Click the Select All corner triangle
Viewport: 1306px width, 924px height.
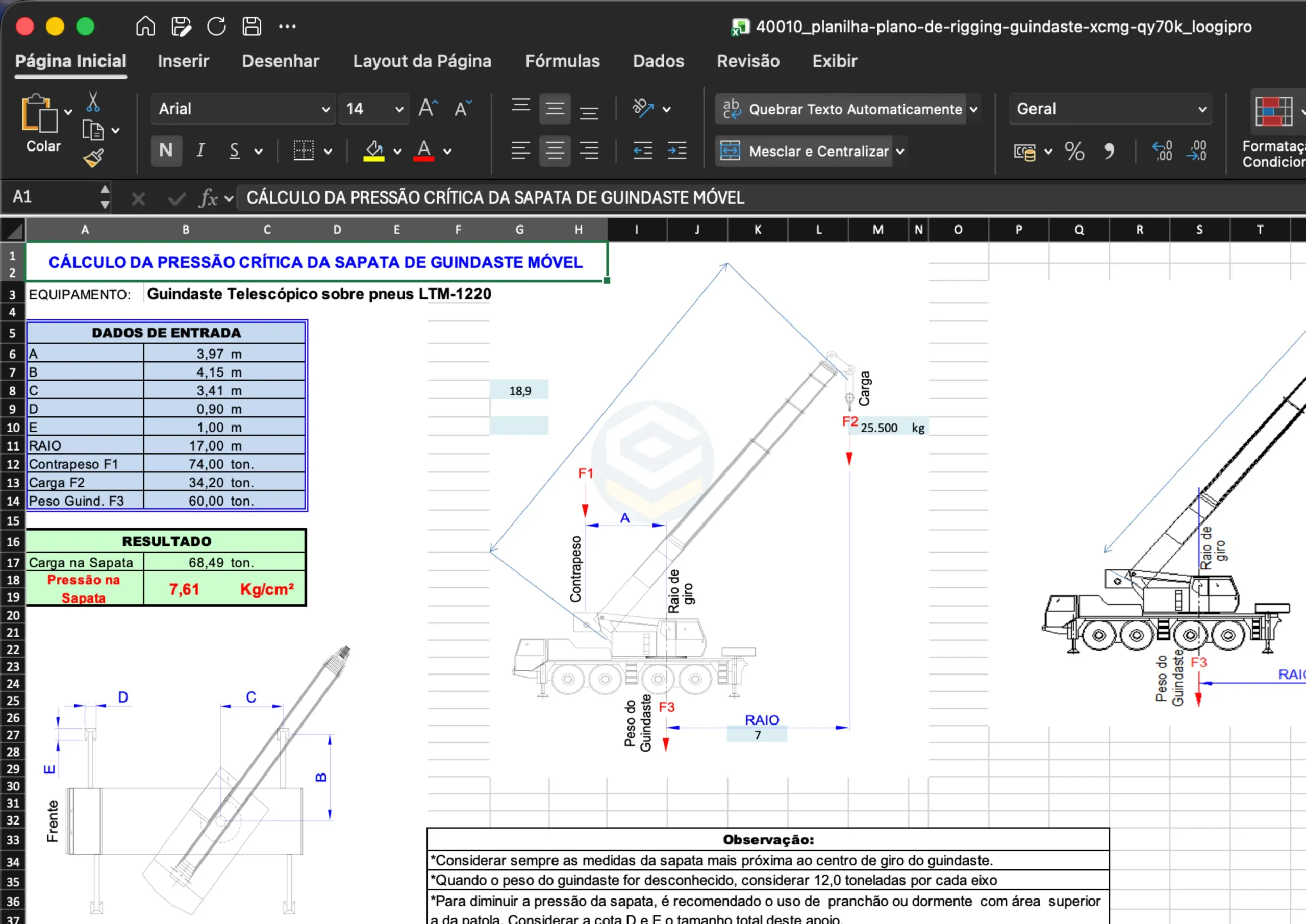pyautogui.click(x=13, y=230)
